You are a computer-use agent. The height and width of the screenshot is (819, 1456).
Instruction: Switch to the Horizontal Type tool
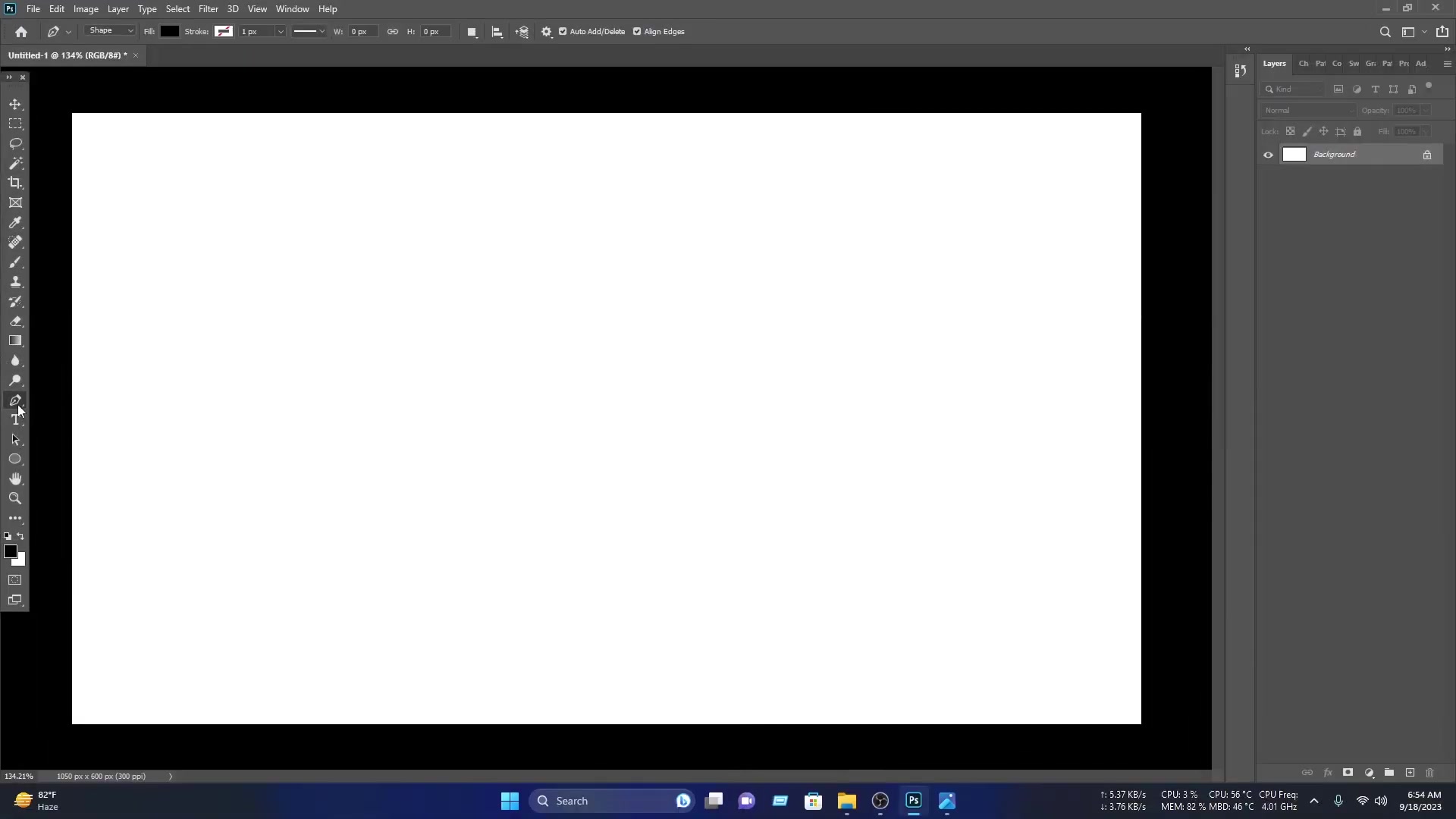[15, 420]
